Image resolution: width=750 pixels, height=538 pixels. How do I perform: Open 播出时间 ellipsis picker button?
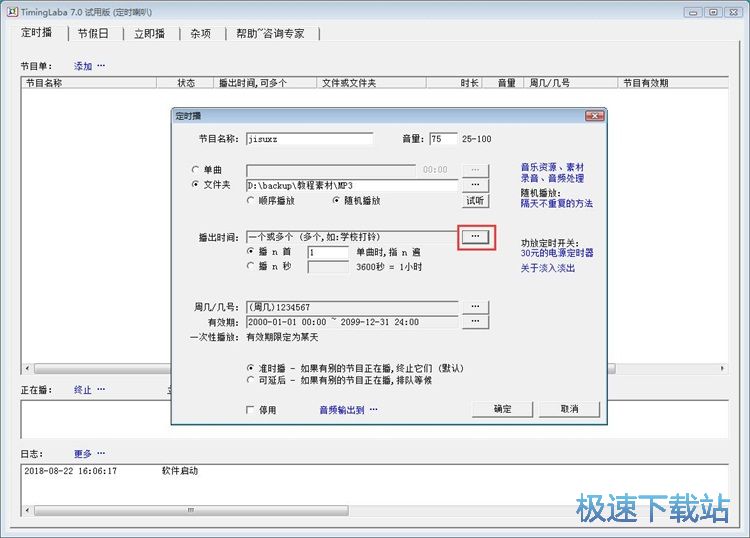click(475, 237)
